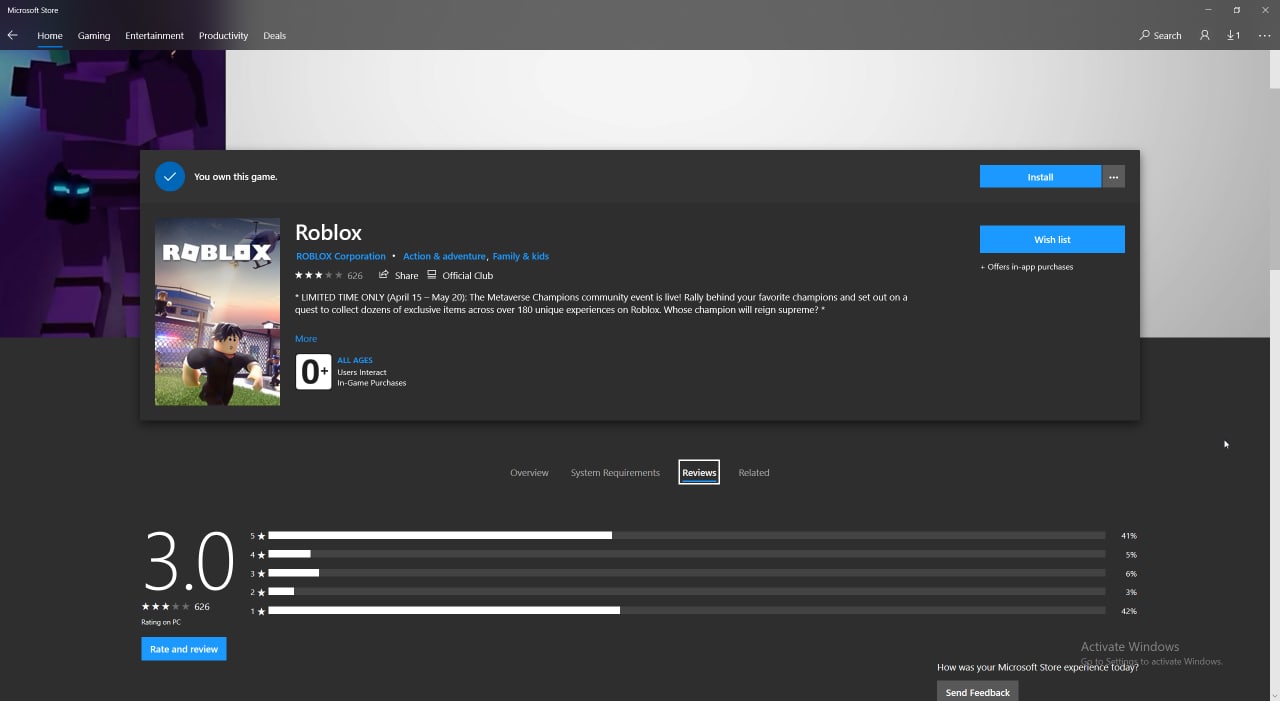Screen dimensions: 1280x701
Task: Click the 4-star rating bar
Action: pos(686,554)
